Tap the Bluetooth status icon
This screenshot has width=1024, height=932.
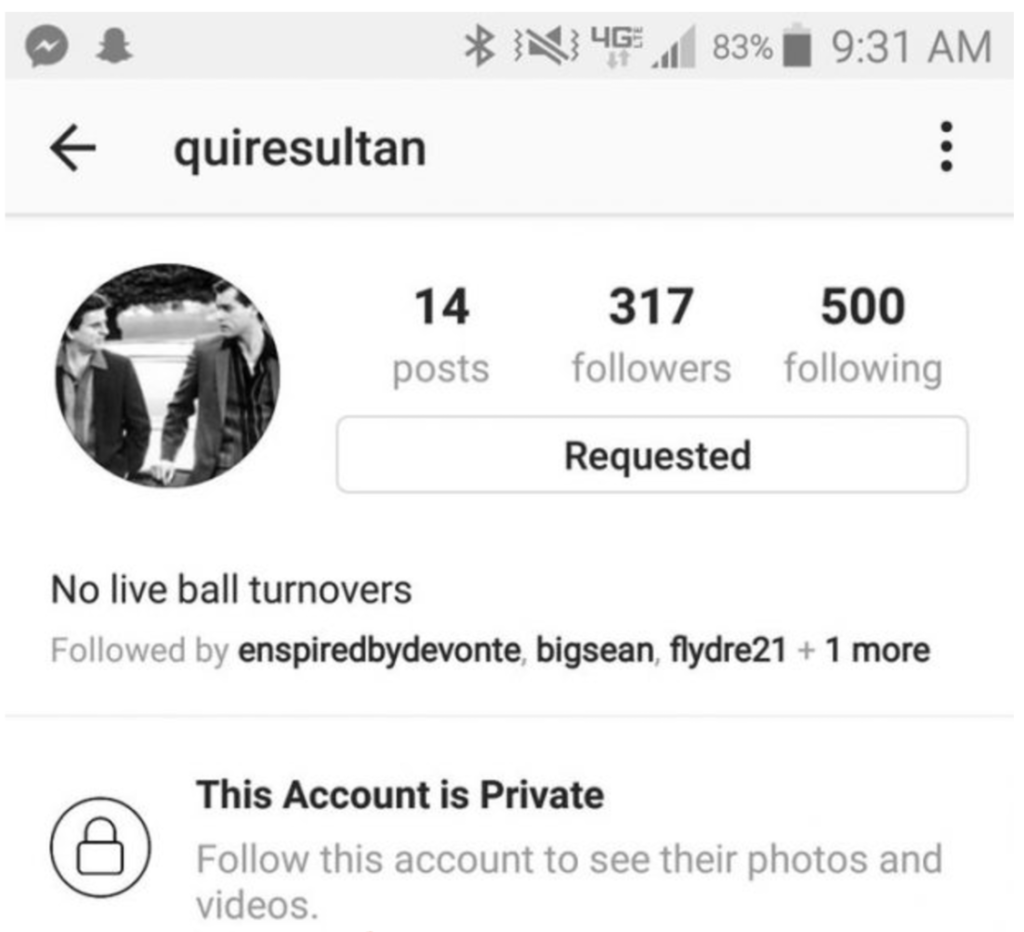pyautogui.click(x=479, y=46)
